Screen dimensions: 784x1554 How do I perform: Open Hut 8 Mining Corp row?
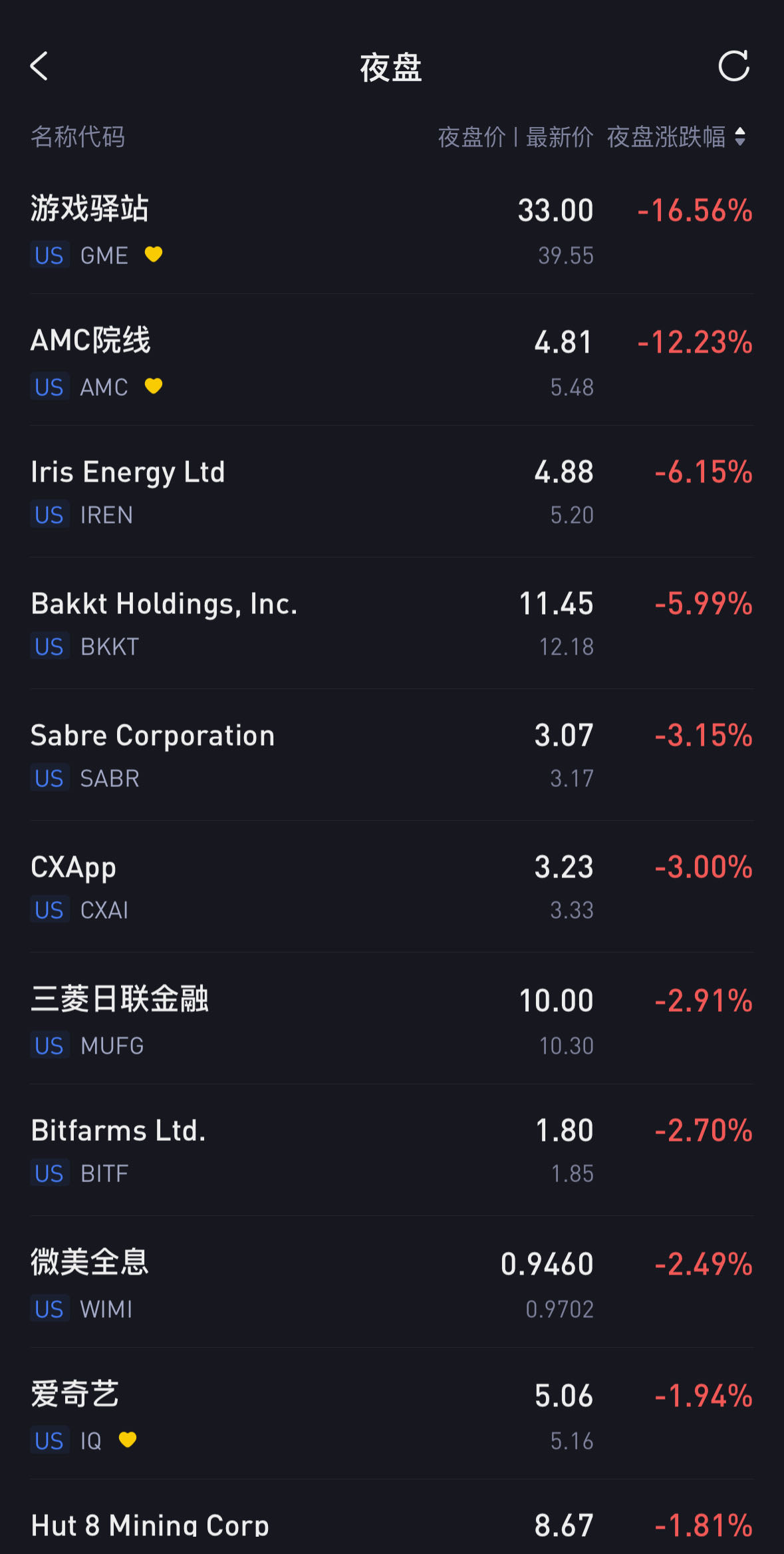coord(150,1525)
